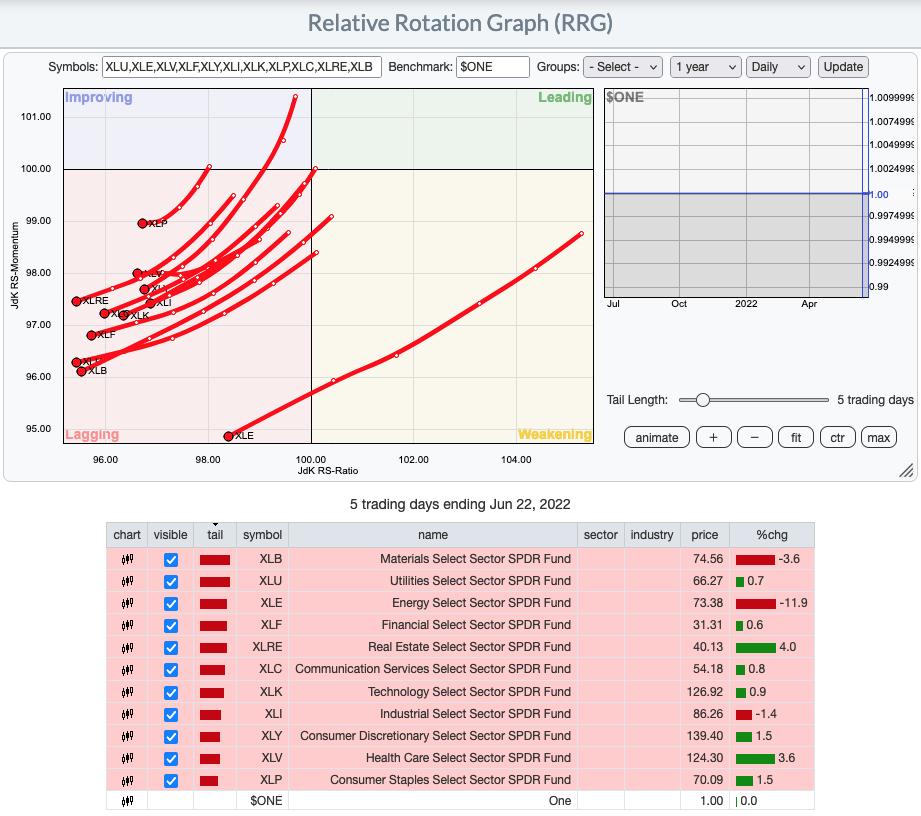Screen dimensions: 921x816
Task: Select the XLF point on graph
Action: point(91,335)
